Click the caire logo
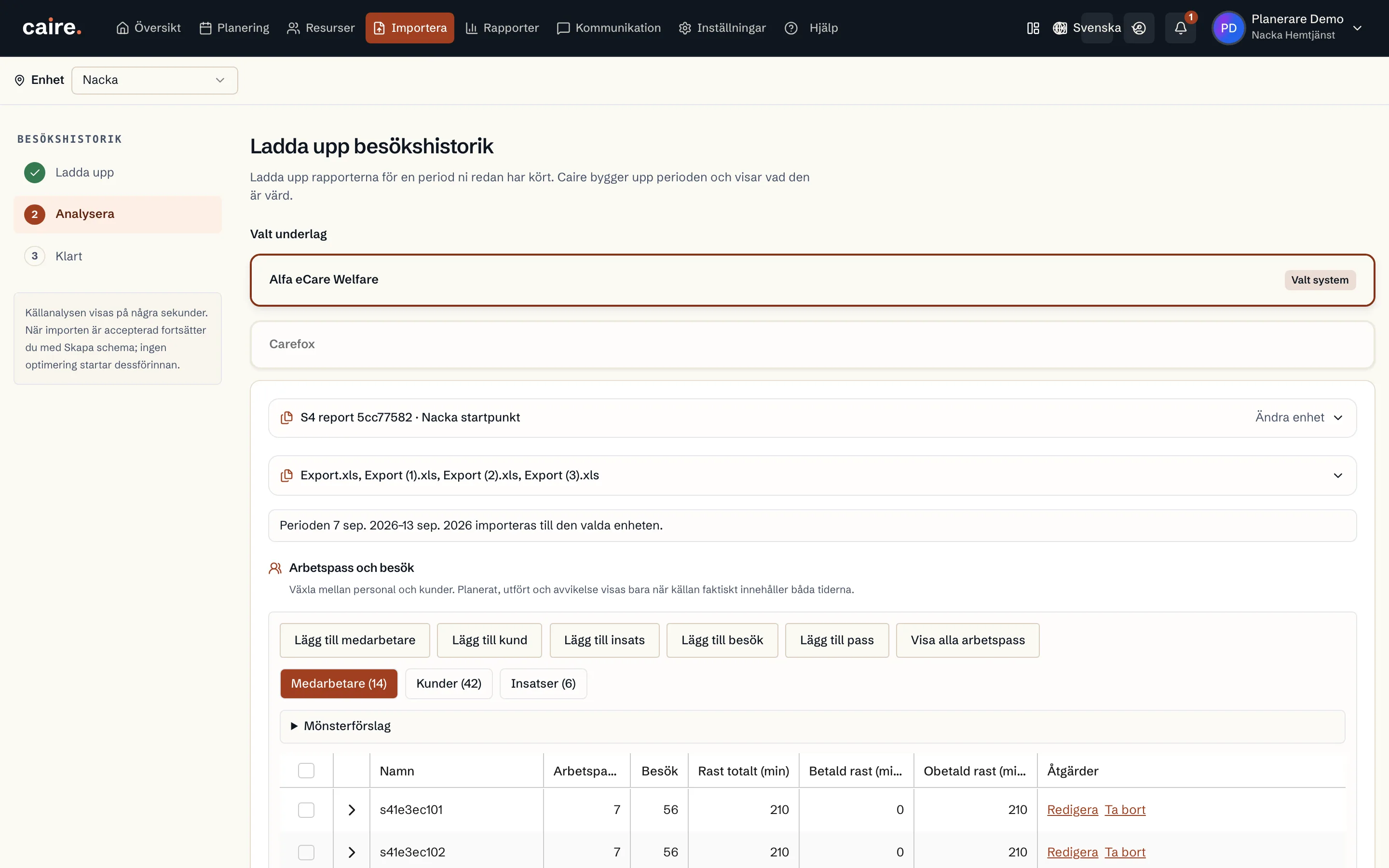The image size is (1389, 868). [52, 27]
